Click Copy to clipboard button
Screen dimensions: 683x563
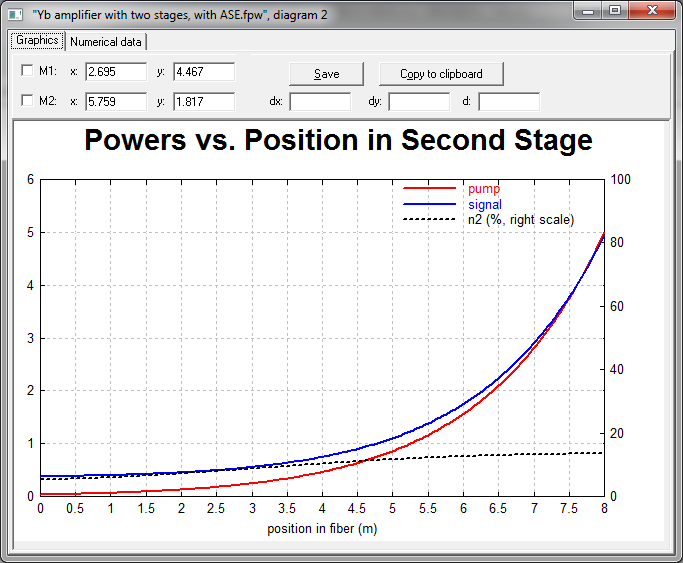tap(440, 74)
